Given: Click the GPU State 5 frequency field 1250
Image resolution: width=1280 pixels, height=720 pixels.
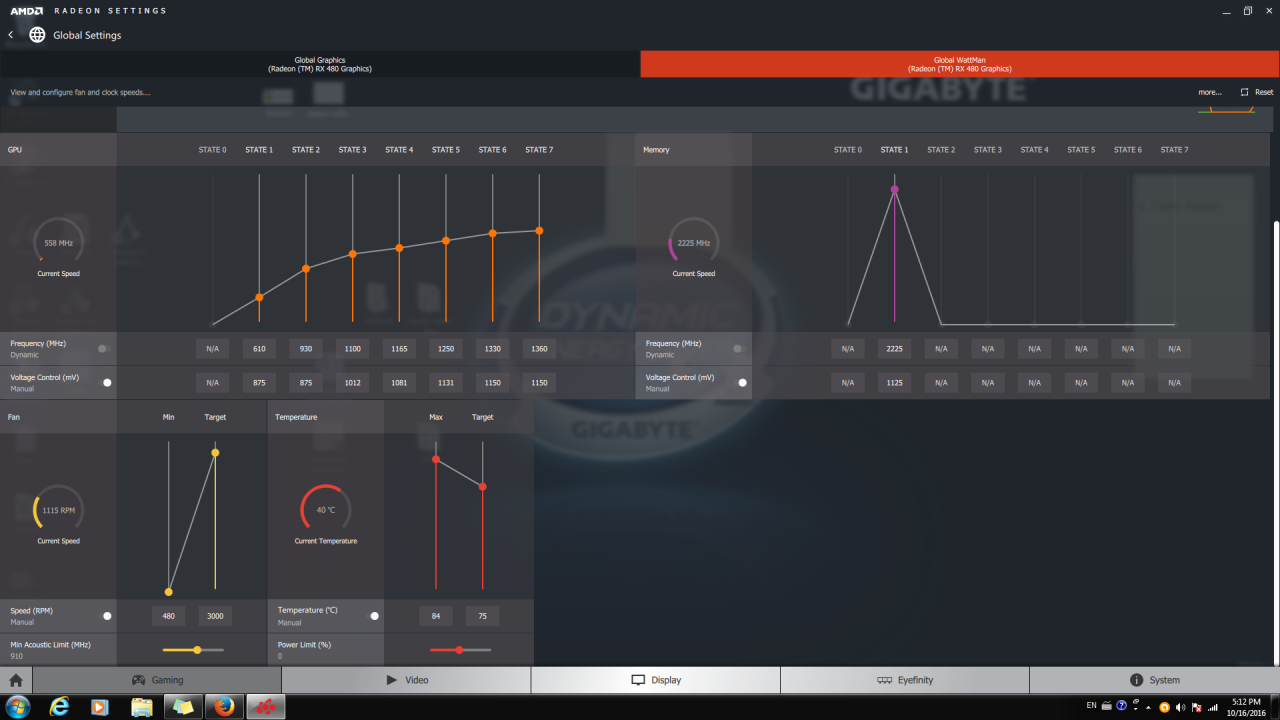Looking at the screenshot, I should tap(446, 349).
